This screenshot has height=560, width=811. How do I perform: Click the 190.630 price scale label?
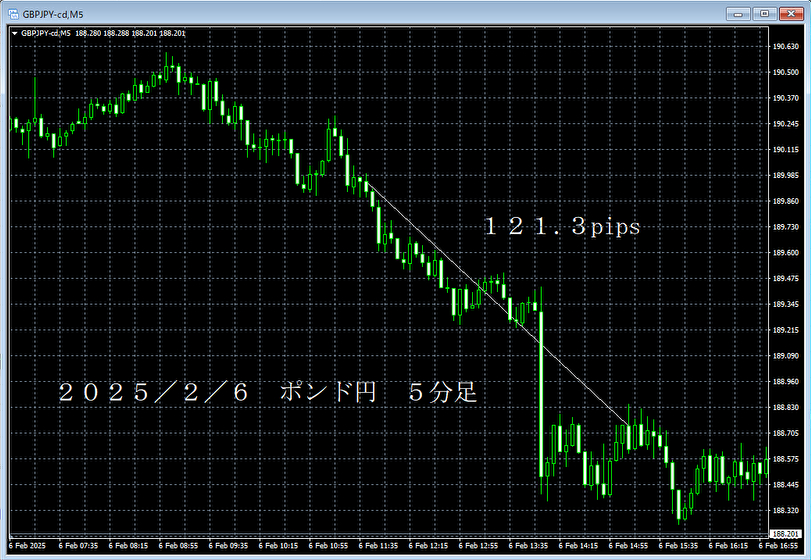pyautogui.click(x=785, y=47)
